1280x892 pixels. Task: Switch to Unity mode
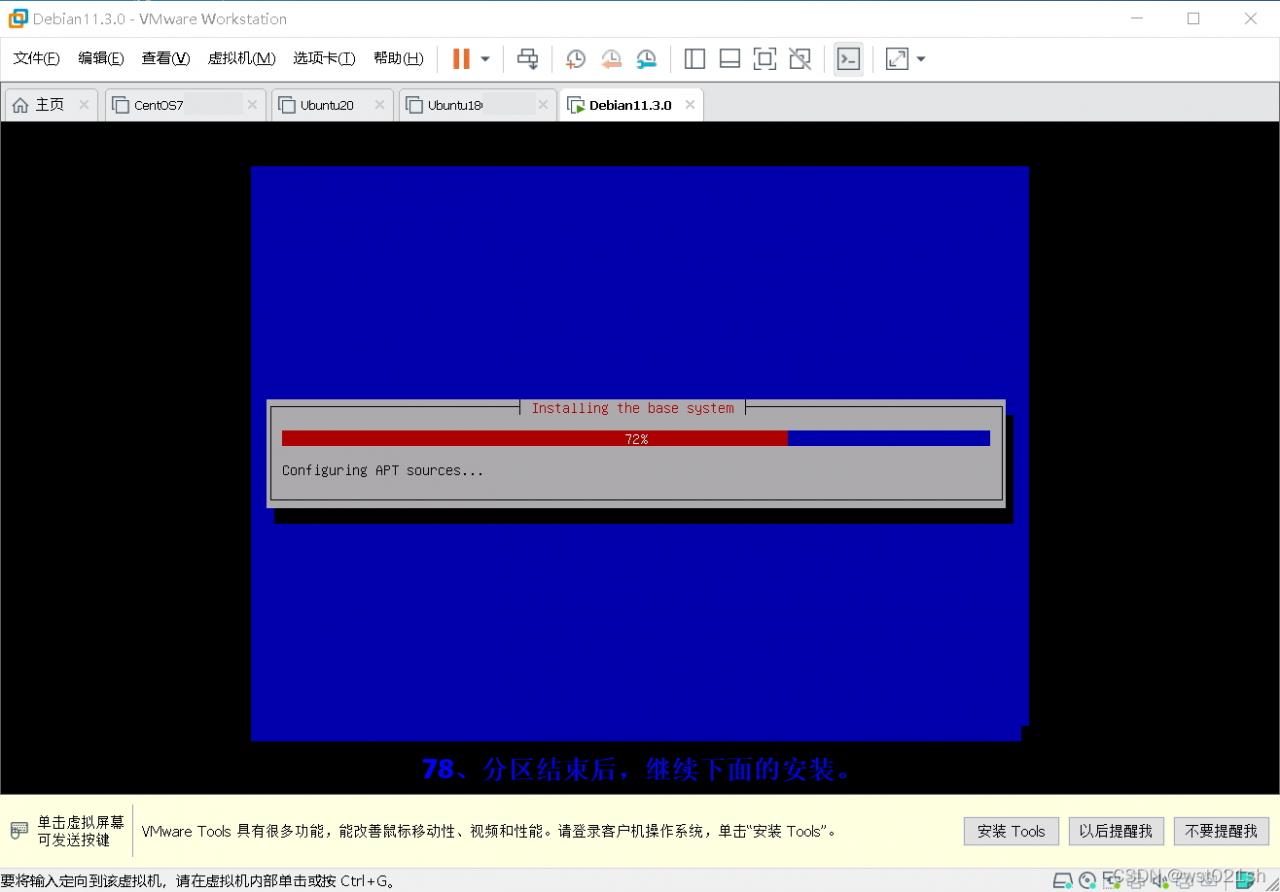tap(800, 59)
